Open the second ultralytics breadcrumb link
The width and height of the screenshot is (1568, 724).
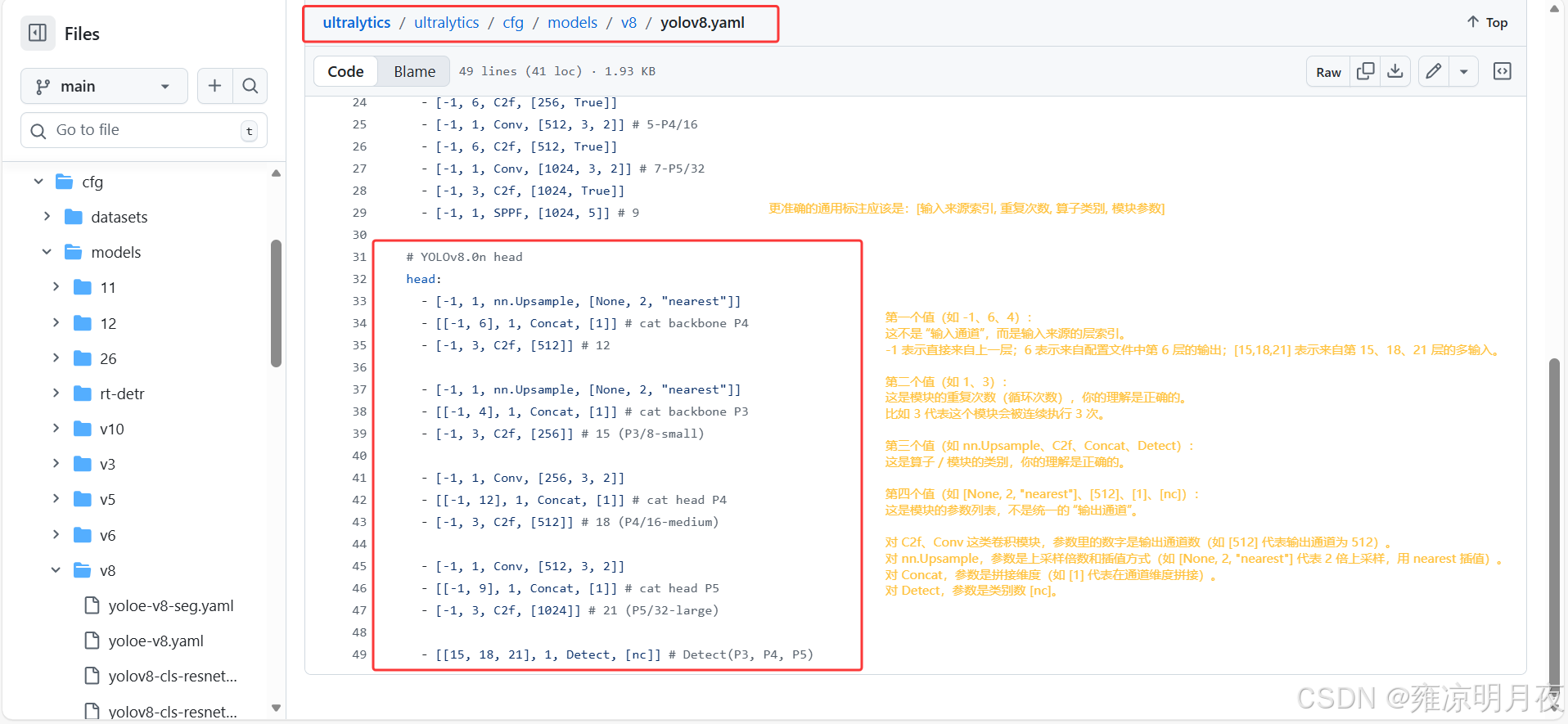coord(446,23)
